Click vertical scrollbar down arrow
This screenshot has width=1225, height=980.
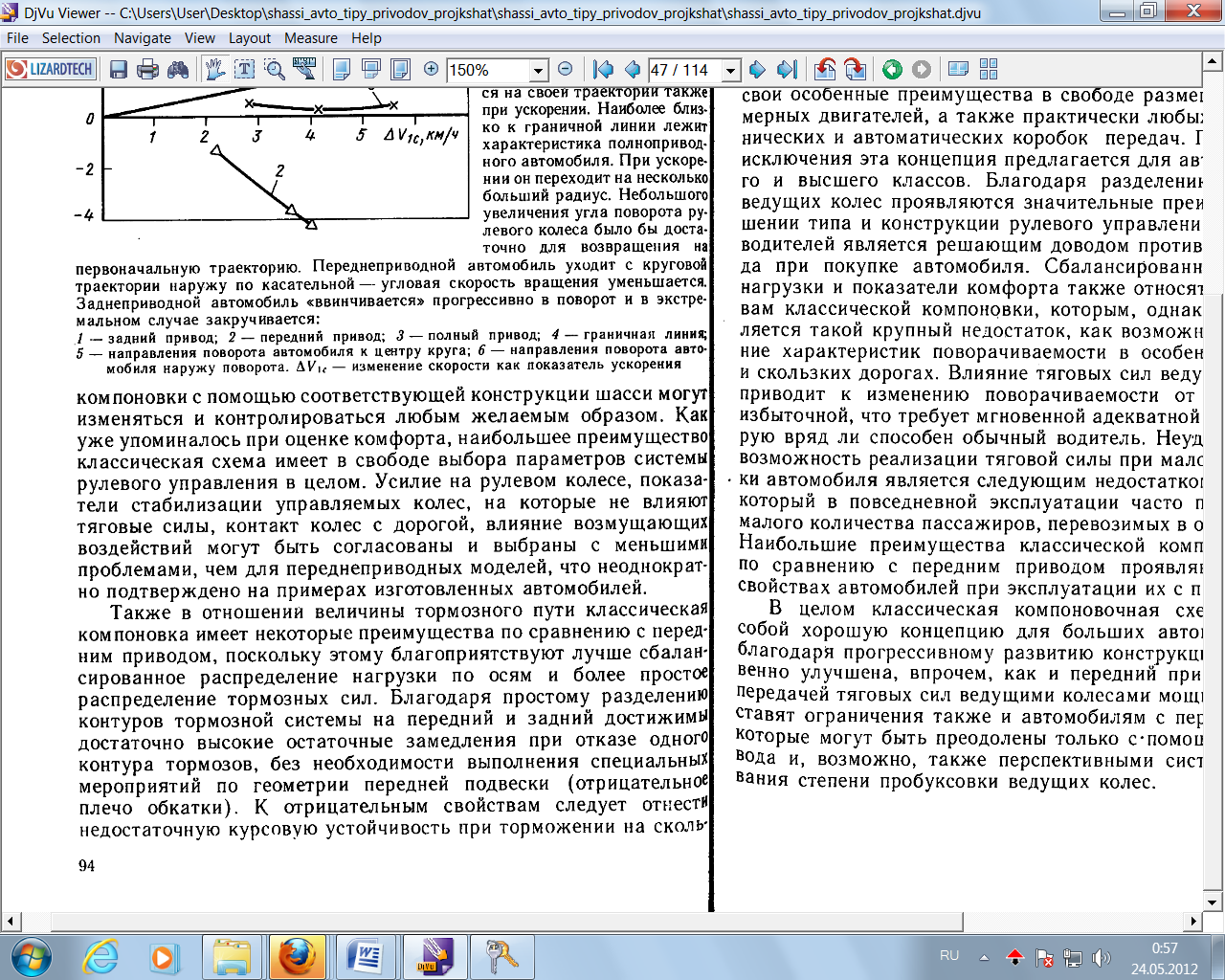click(x=1214, y=902)
